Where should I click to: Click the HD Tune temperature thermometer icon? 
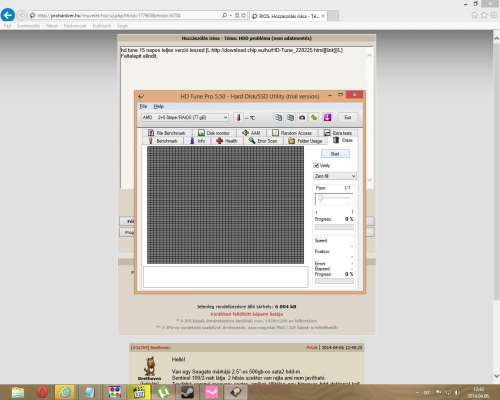238,117
